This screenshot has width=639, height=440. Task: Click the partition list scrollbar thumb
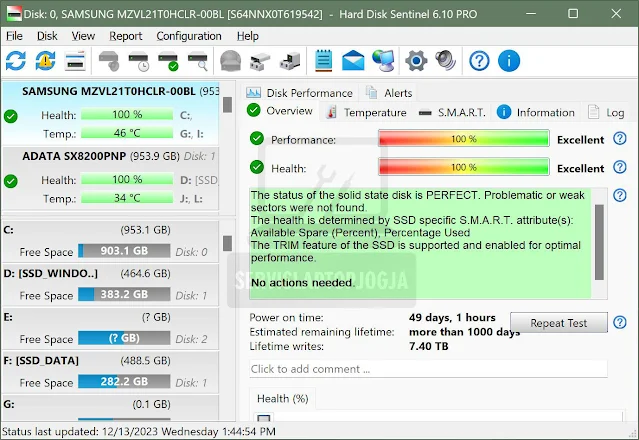227,243
